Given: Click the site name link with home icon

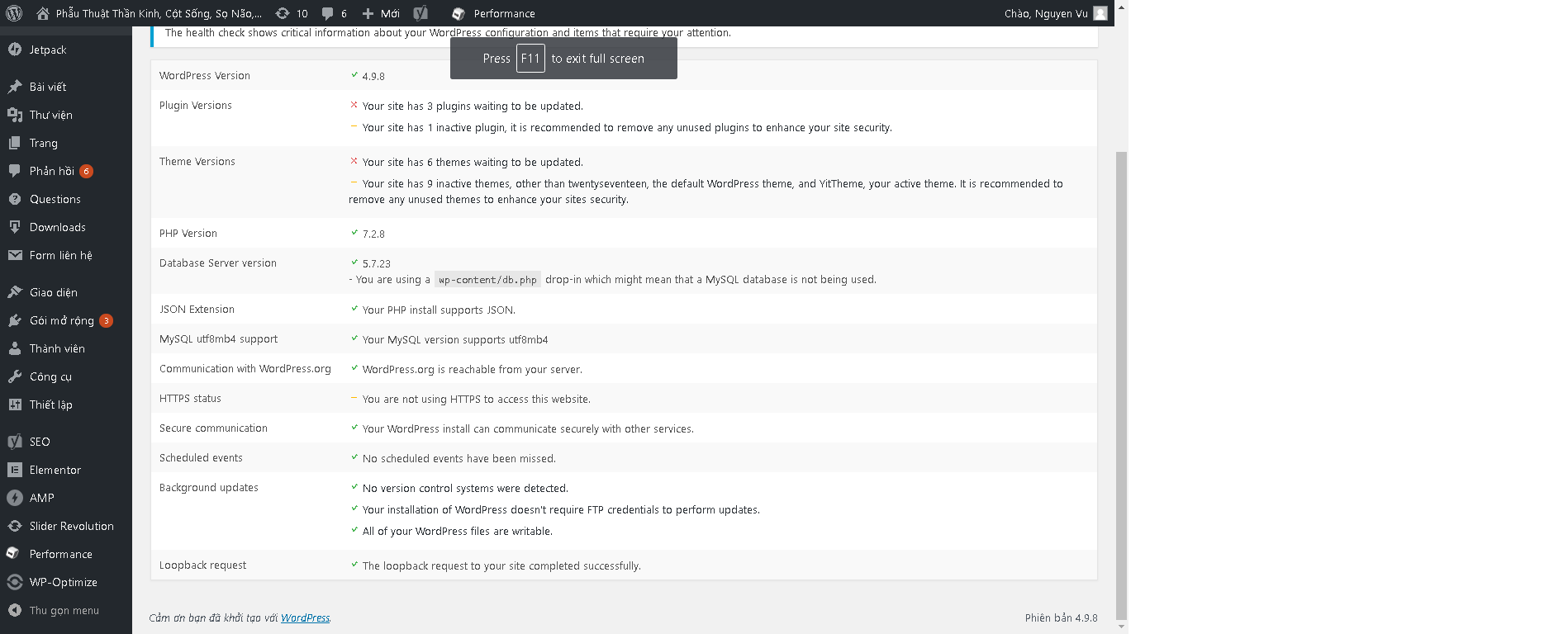Looking at the screenshot, I should tap(150, 13).
